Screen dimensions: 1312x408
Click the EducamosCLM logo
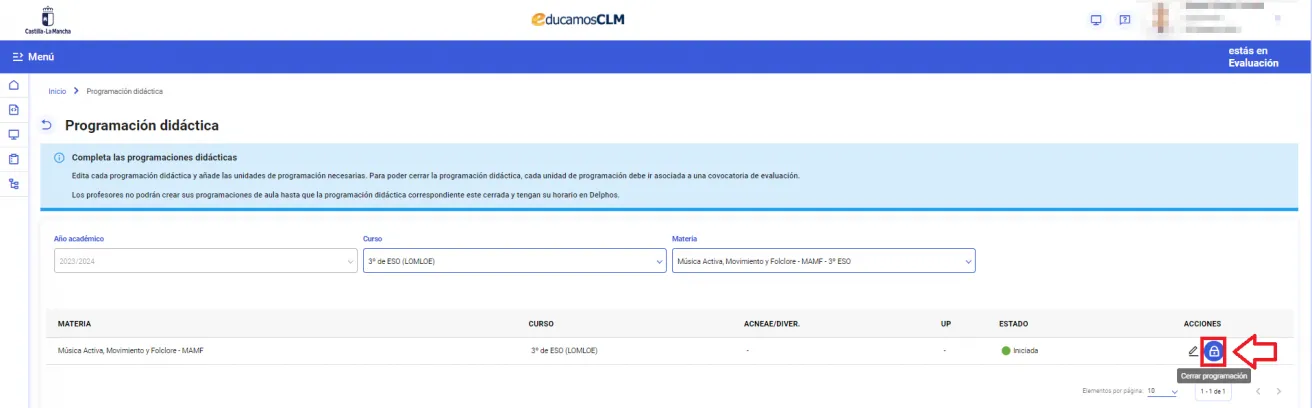578,20
